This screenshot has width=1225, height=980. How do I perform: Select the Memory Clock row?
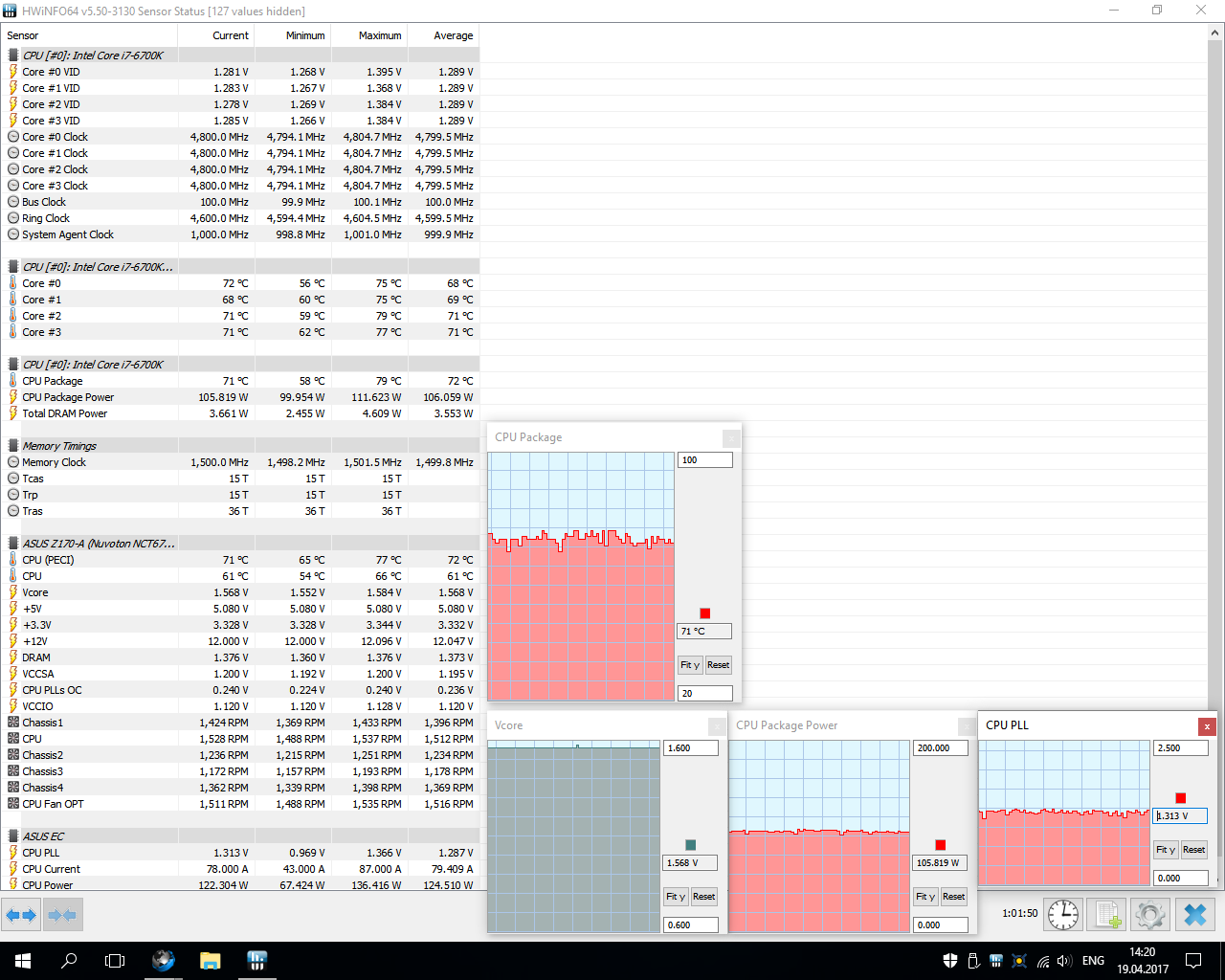pos(240,462)
